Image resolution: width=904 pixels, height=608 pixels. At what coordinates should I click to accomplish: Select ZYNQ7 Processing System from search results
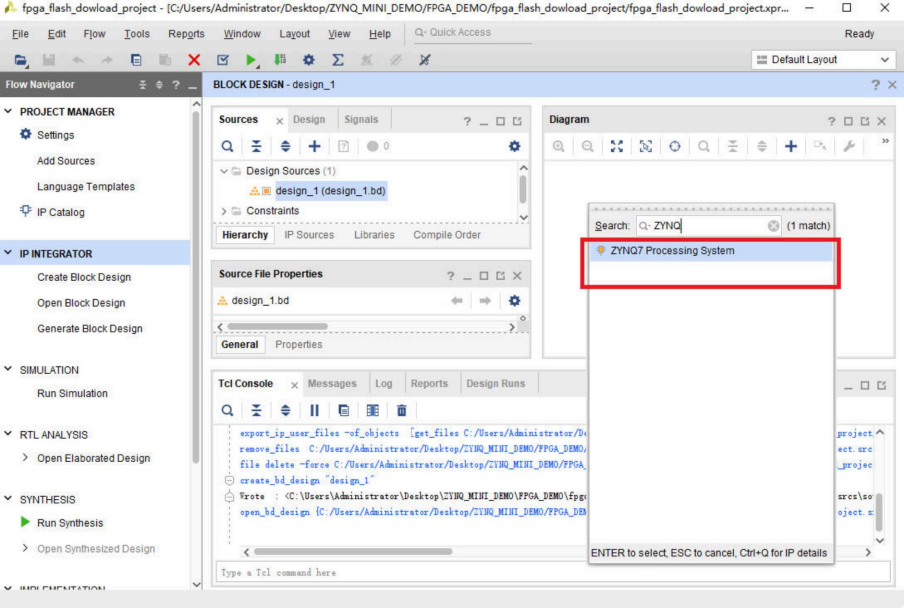click(x=672, y=251)
